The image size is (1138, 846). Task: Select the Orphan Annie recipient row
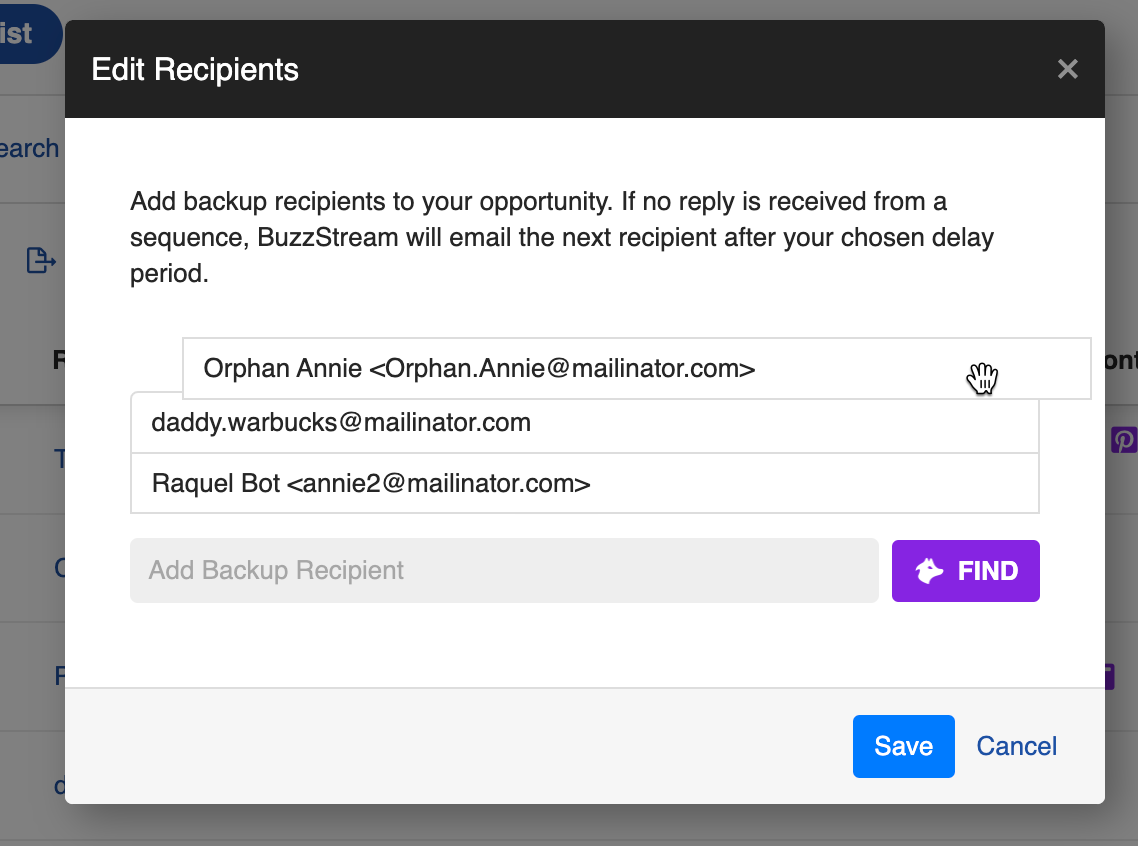tap(479, 368)
